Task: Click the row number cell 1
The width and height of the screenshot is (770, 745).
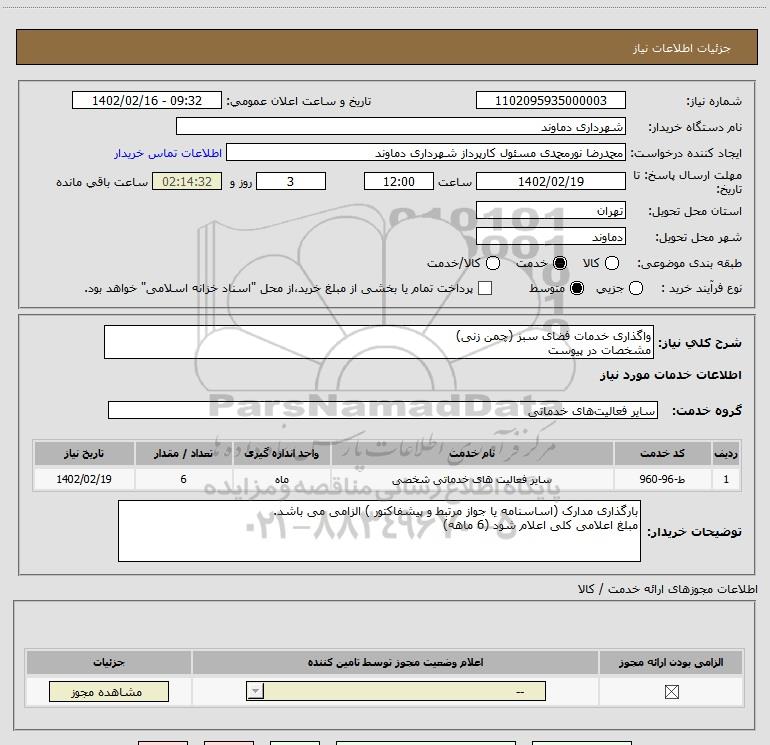Action: coord(726,479)
